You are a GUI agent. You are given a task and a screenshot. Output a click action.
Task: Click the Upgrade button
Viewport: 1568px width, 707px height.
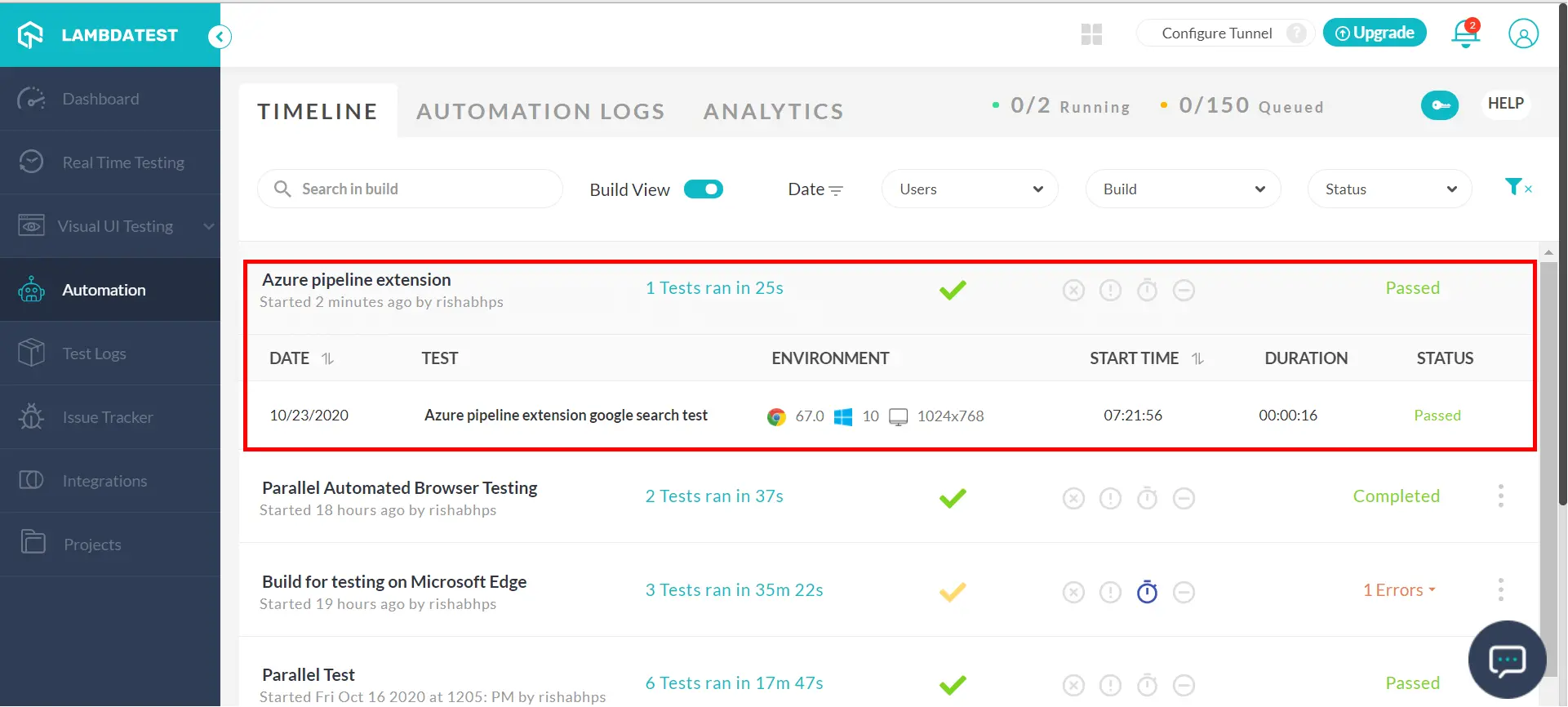1375,33
